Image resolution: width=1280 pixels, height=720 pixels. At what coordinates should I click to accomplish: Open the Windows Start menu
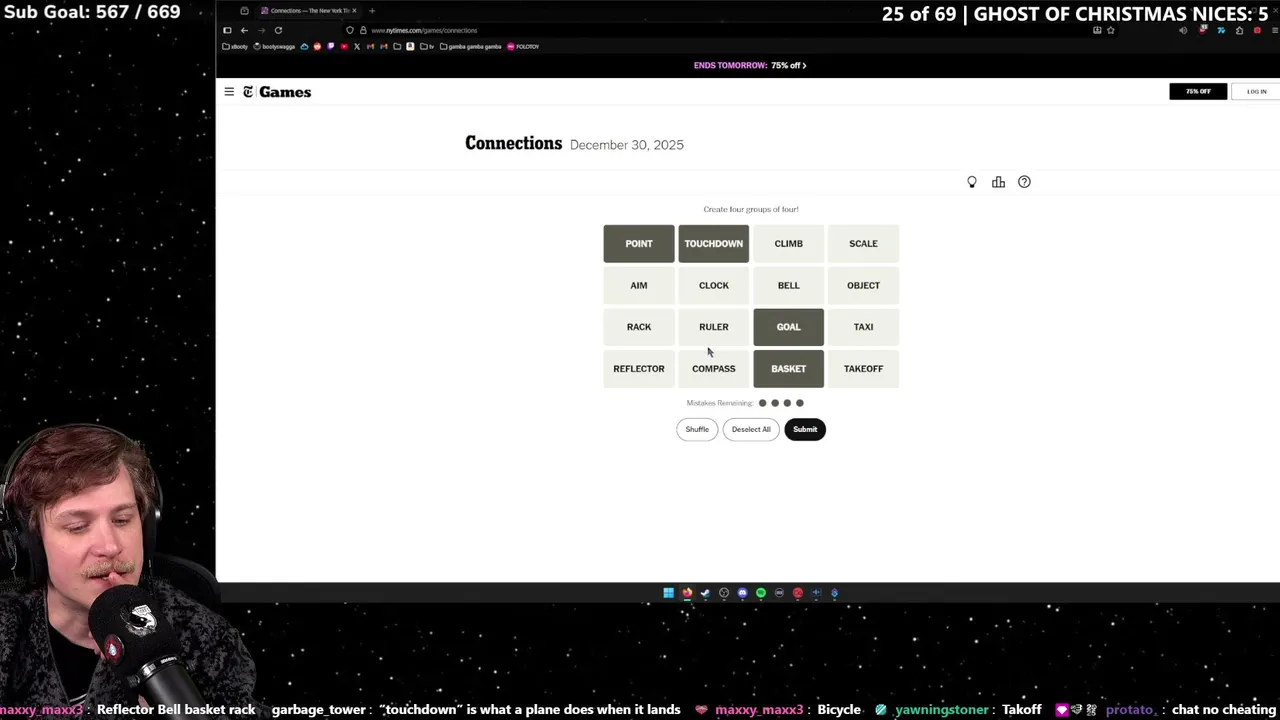669,593
